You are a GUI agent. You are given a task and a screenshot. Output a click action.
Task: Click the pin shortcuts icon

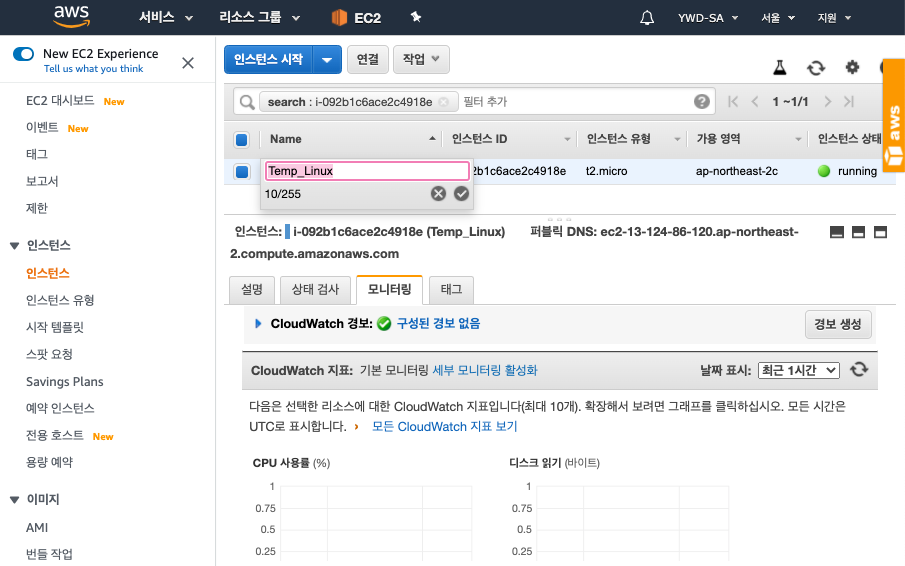coord(416,17)
